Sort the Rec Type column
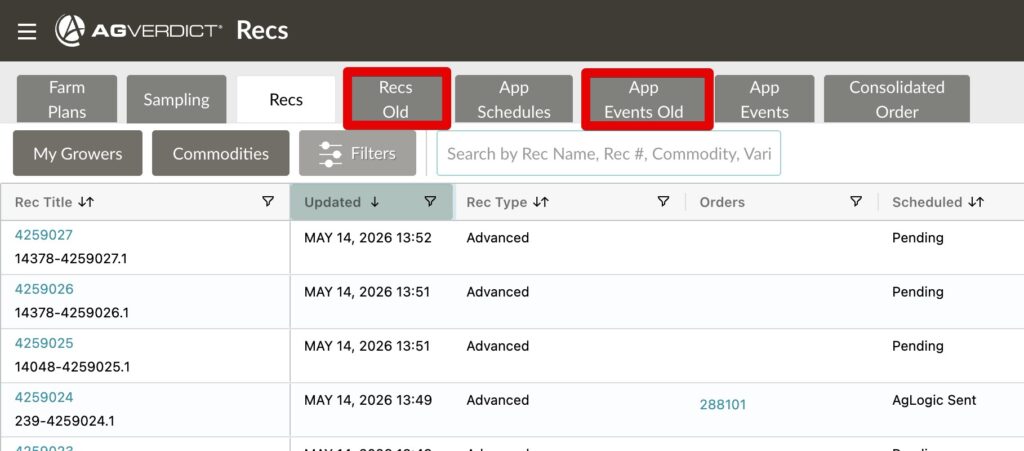1024x451 pixels. [541, 202]
